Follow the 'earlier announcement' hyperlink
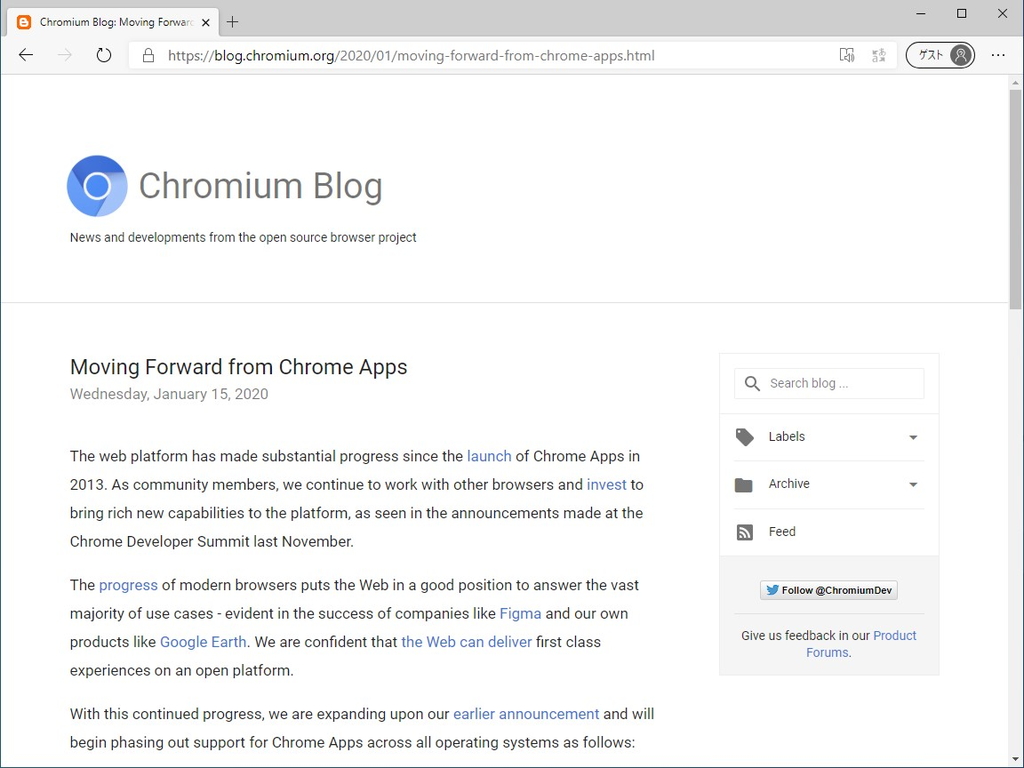Screen dimensions: 1024x768 point(526,713)
